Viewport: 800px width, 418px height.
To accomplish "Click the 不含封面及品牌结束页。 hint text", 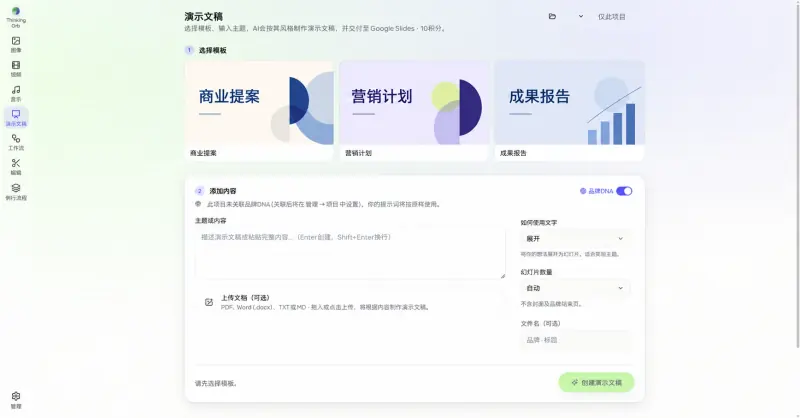I will pos(551,304).
